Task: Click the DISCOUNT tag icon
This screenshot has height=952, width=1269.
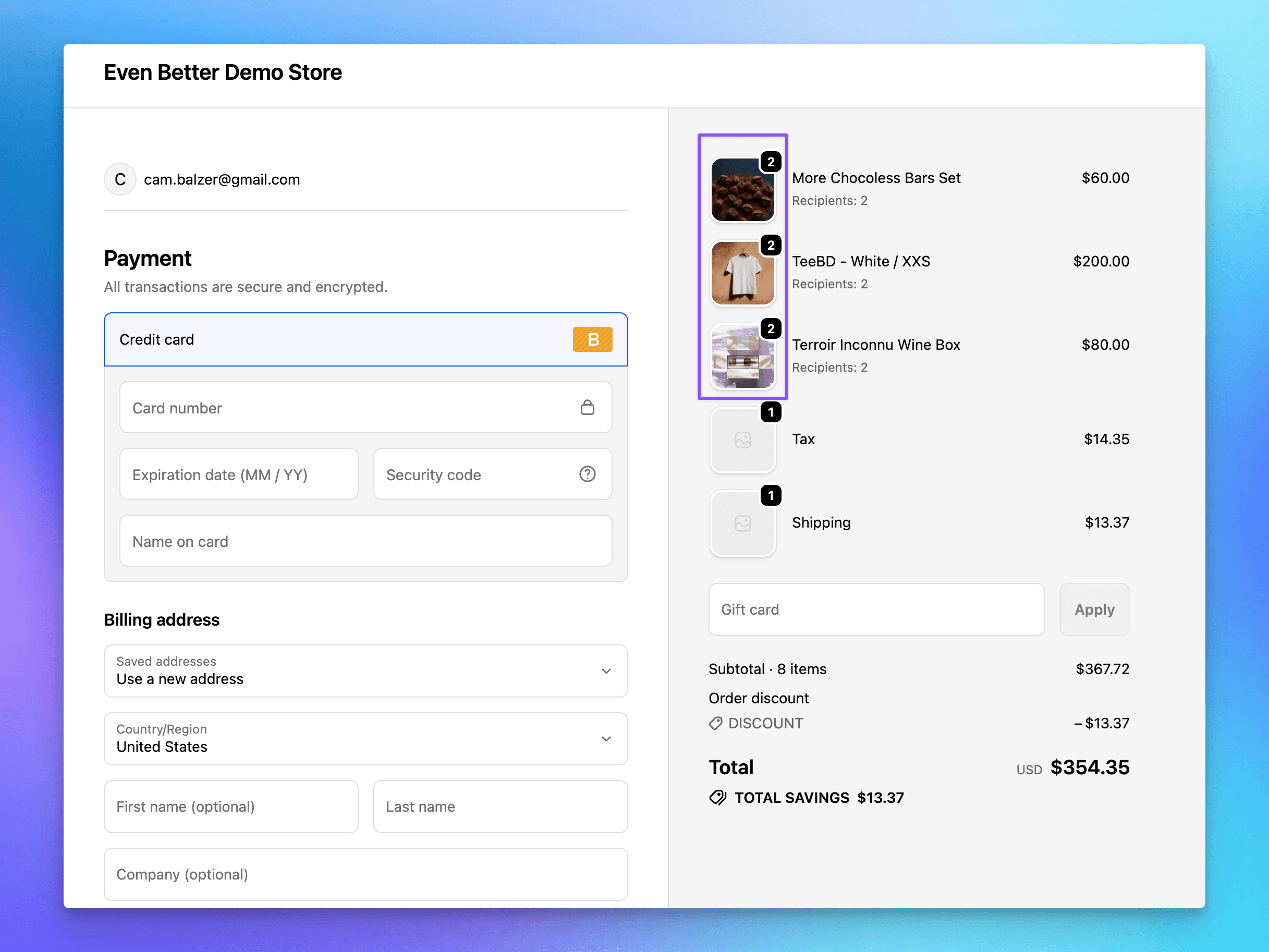Action: pyautogui.click(x=715, y=723)
